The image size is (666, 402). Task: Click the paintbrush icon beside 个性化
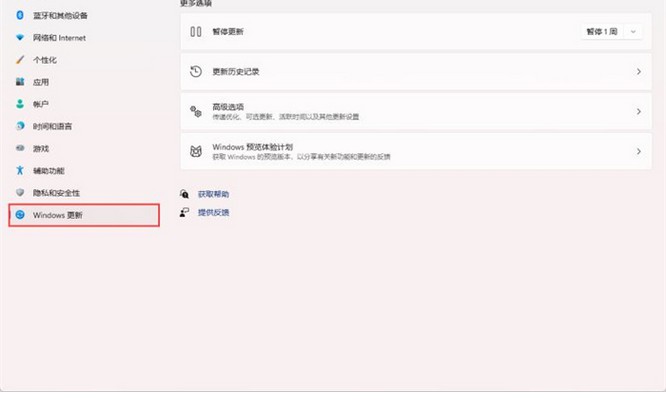[x=19, y=60]
